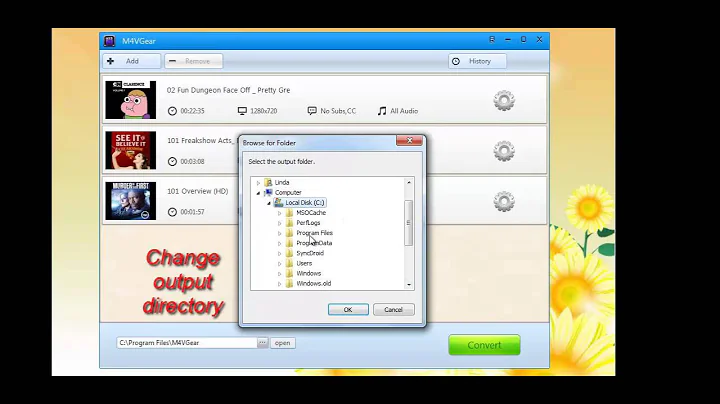Expand the Users folder
The image size is (720, 404).
tap(279, 264)
